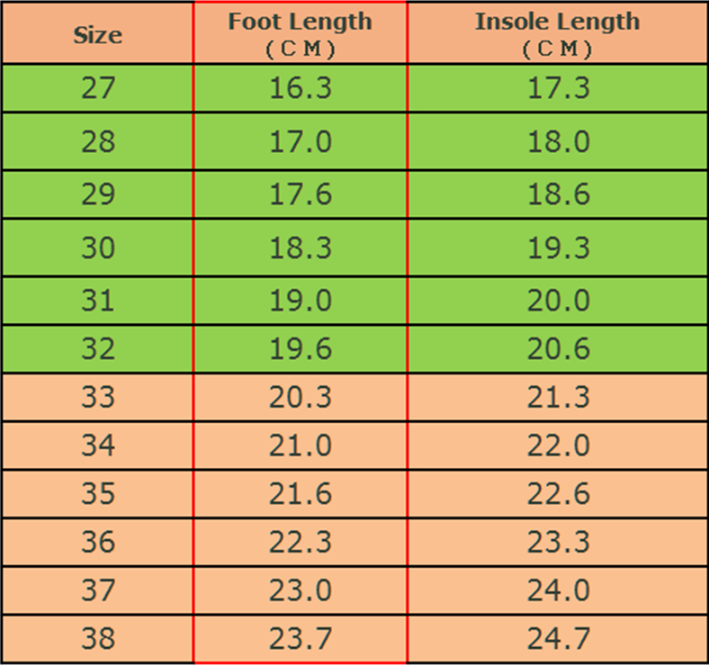Select foot length 20.3 cell
This screenshot has width=709, height=665.
click(x=300, y=398)
